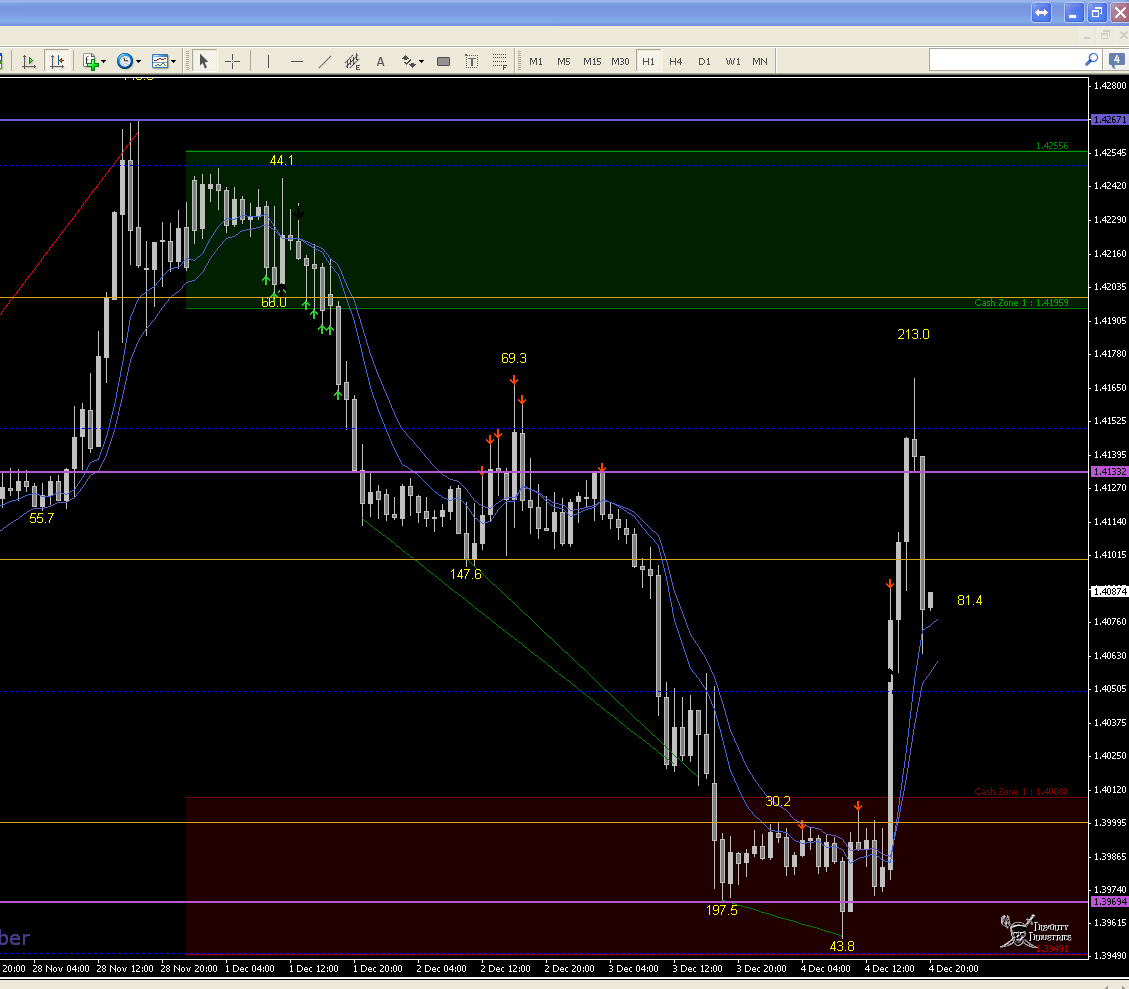
Task: Click the '2 Dec 12:00' time axis label
Action: tap(505, 969)
